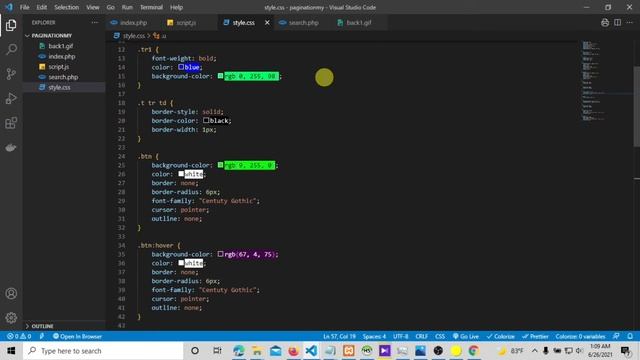The height and width of the screenshot is (360, 640).
Task: Click Colorize in the status bar
Action: click(500, 336)
